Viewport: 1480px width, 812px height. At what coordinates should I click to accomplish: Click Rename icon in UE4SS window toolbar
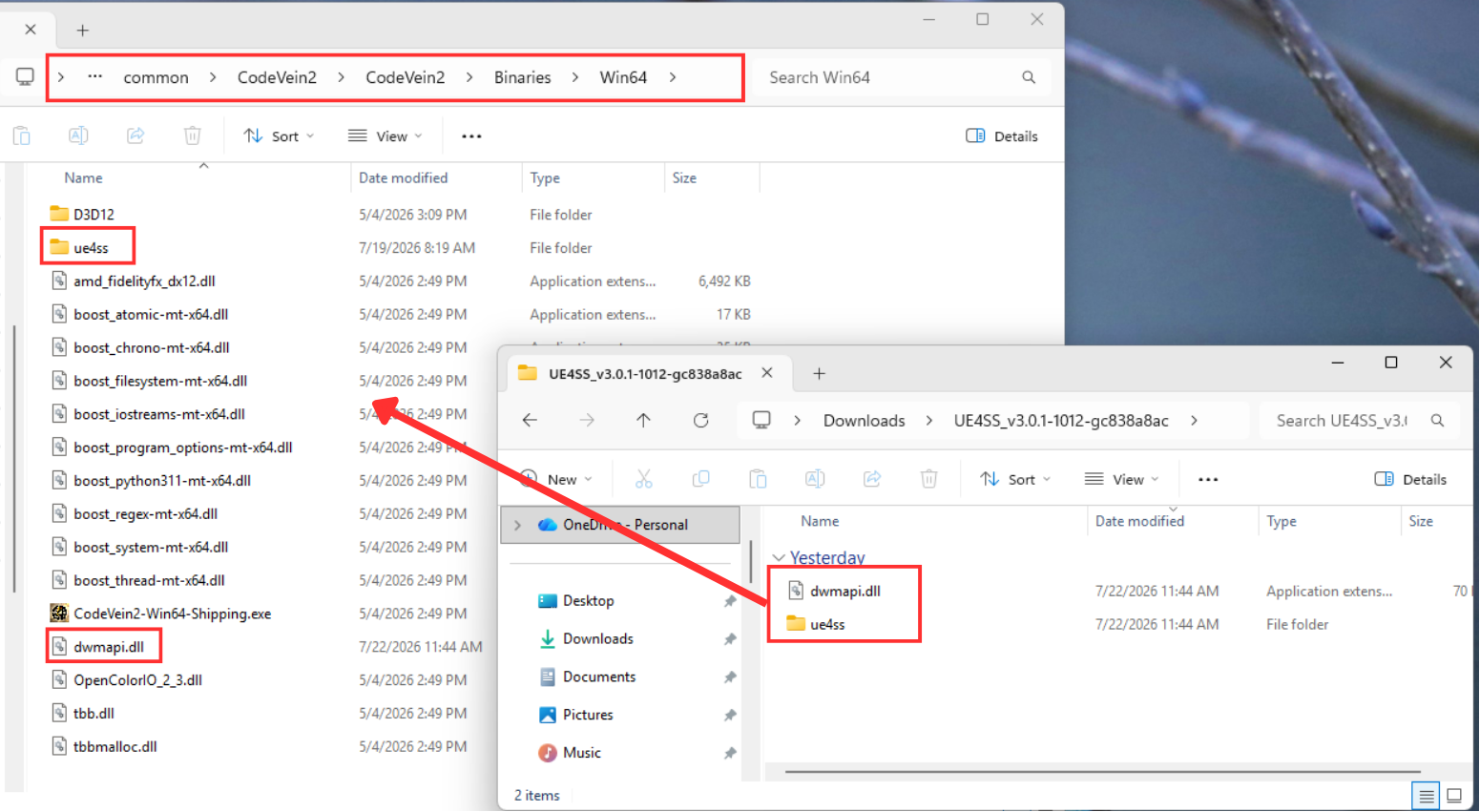(815, 479)
